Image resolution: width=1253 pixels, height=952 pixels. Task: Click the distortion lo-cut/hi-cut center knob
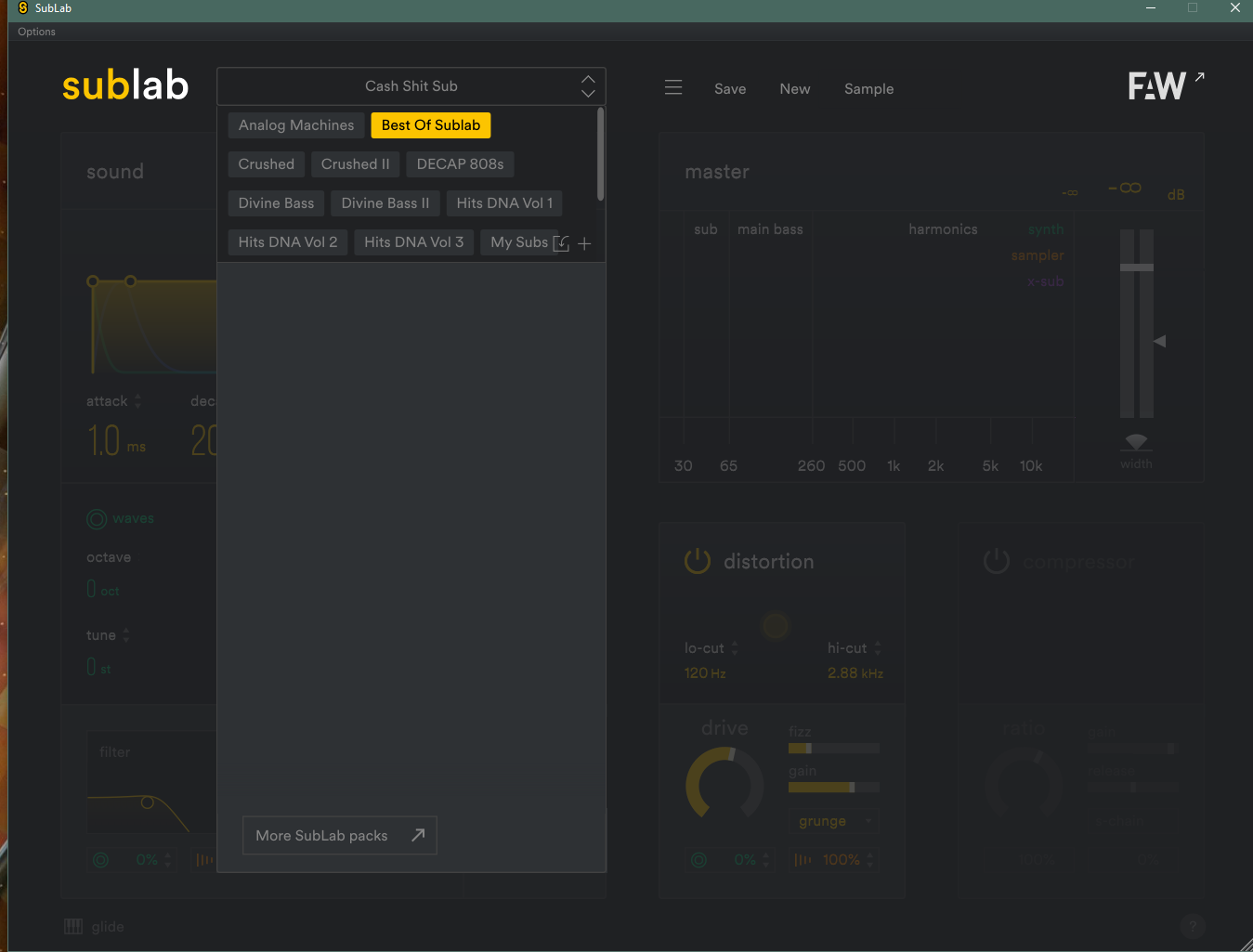coord(776,625)
